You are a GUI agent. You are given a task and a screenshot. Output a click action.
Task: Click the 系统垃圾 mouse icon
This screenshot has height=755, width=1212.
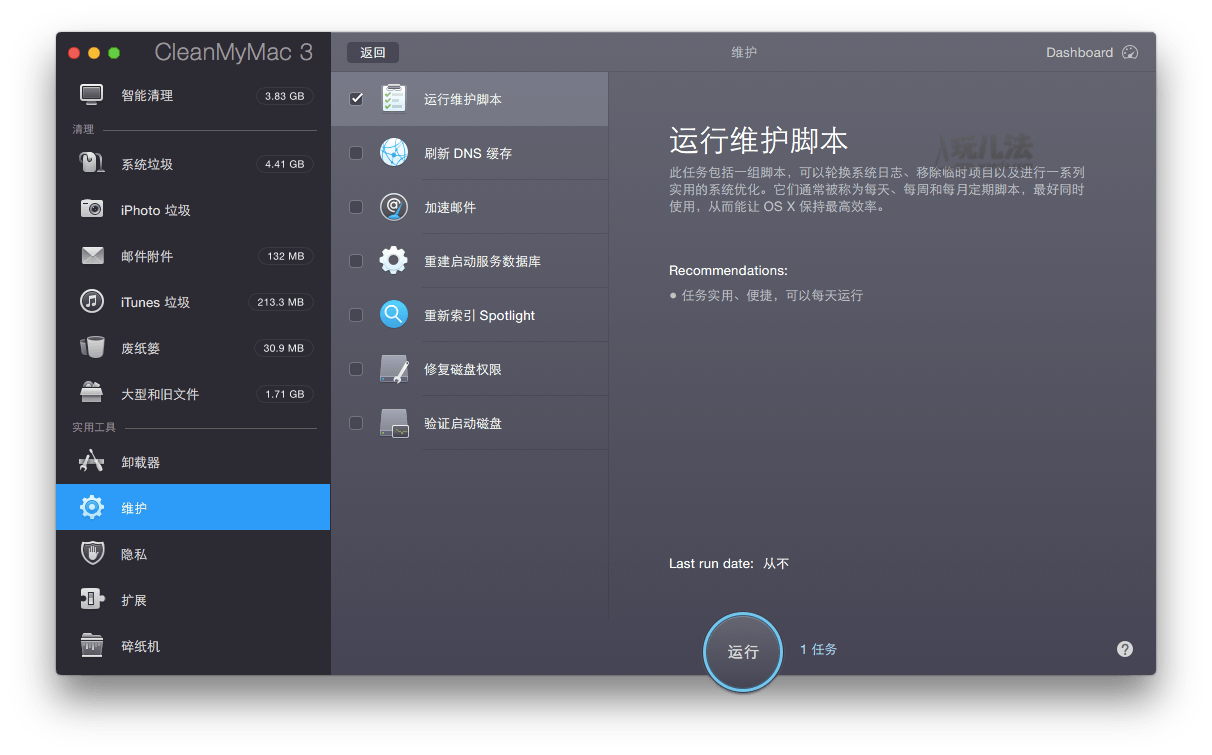tap(92, 163)
